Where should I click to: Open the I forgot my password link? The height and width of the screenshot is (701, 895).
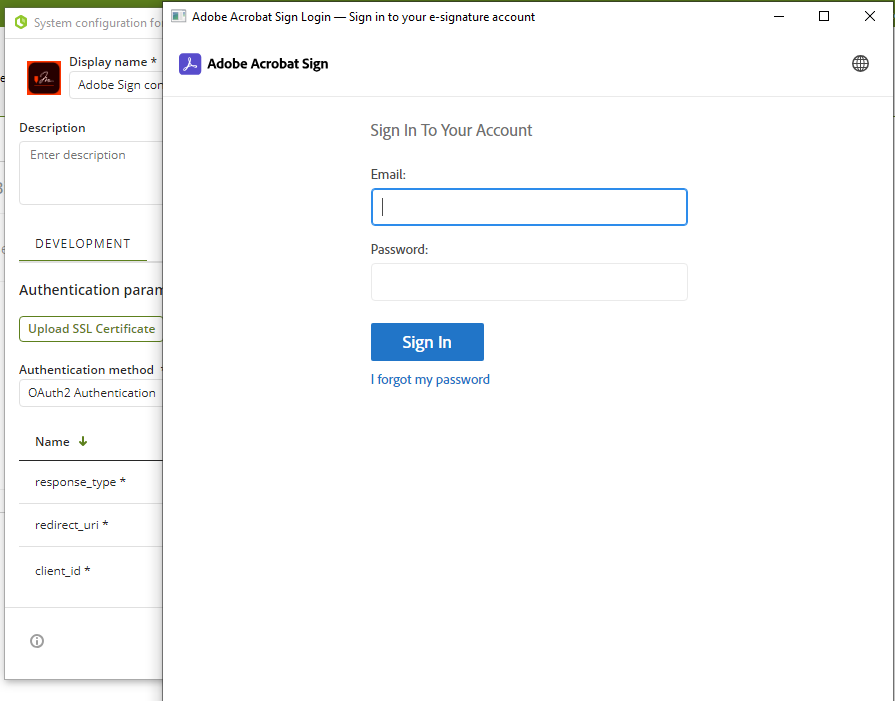[x=430, y=380]
